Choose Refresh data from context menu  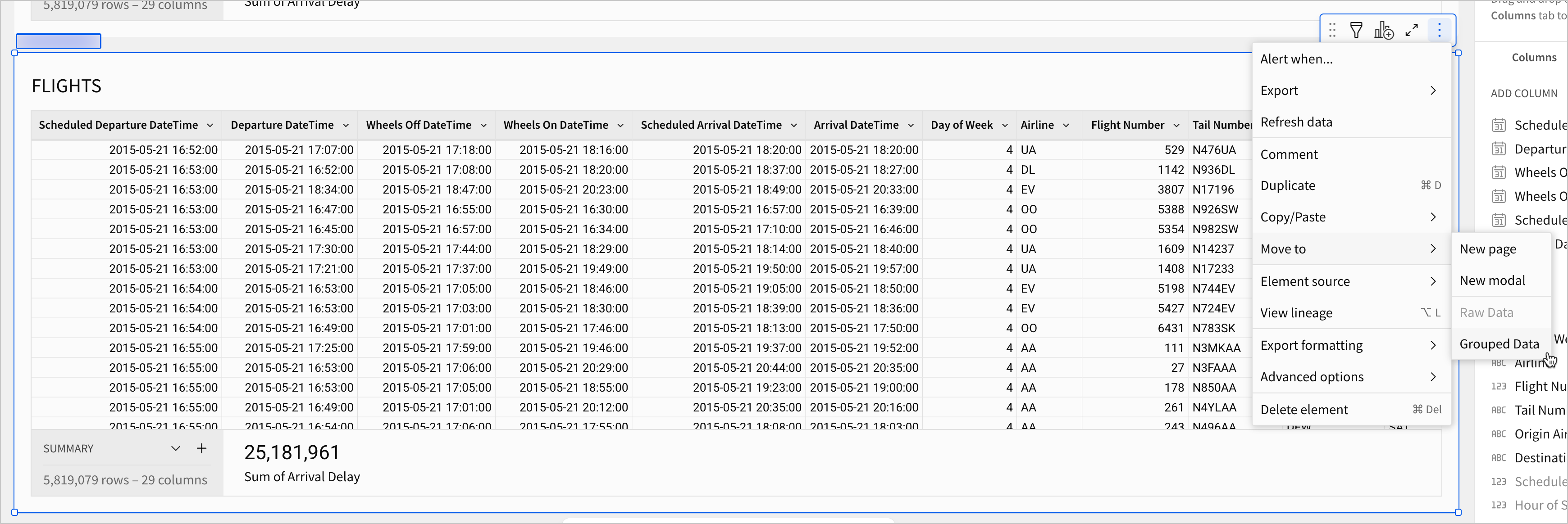tap(1296, 122)
